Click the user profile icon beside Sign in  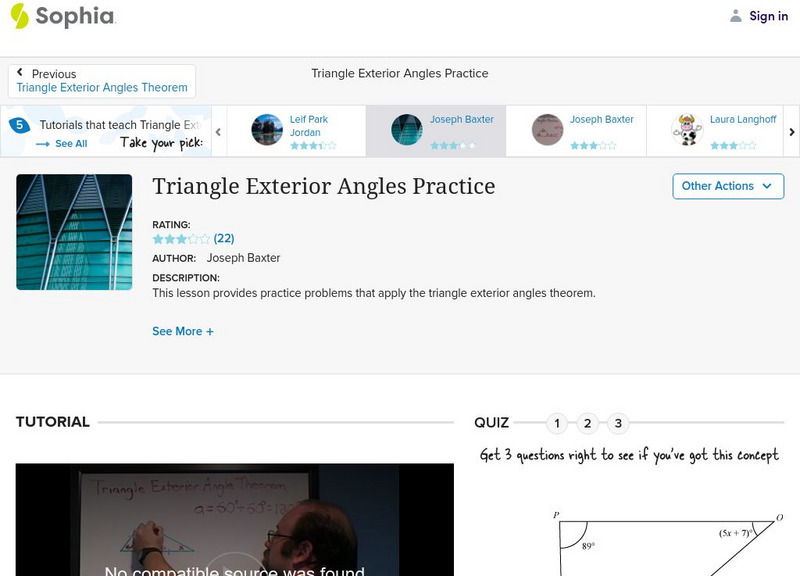[x=736, y=16]
